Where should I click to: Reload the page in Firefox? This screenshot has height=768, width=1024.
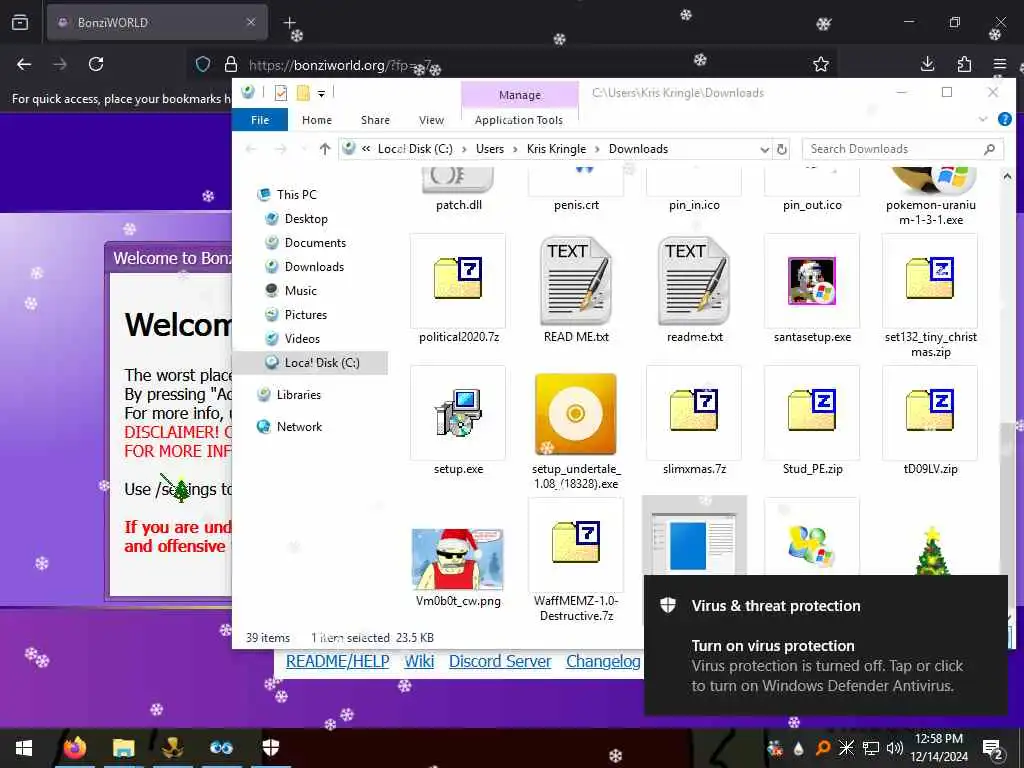coord(96,64)
